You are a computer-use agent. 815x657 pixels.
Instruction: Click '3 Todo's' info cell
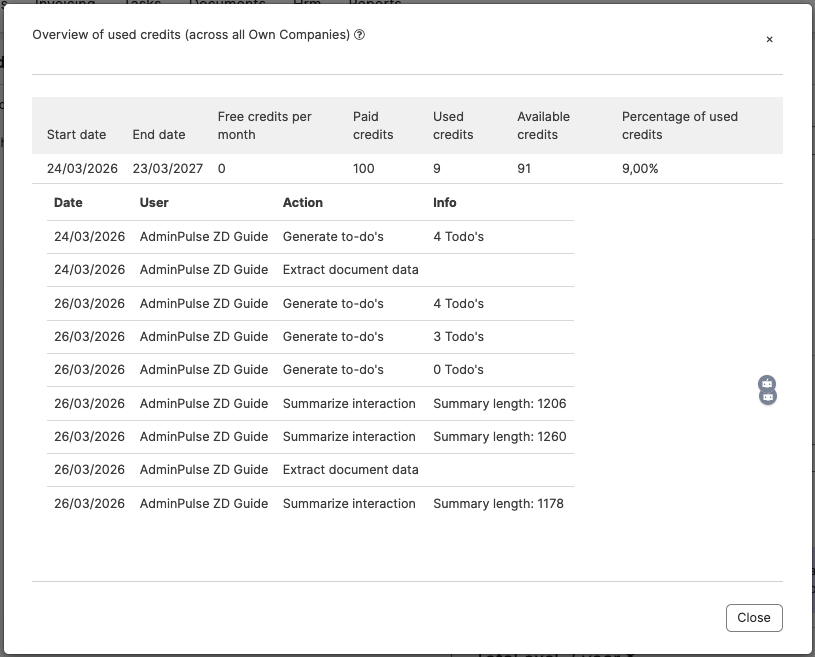[x=458, y=337]
